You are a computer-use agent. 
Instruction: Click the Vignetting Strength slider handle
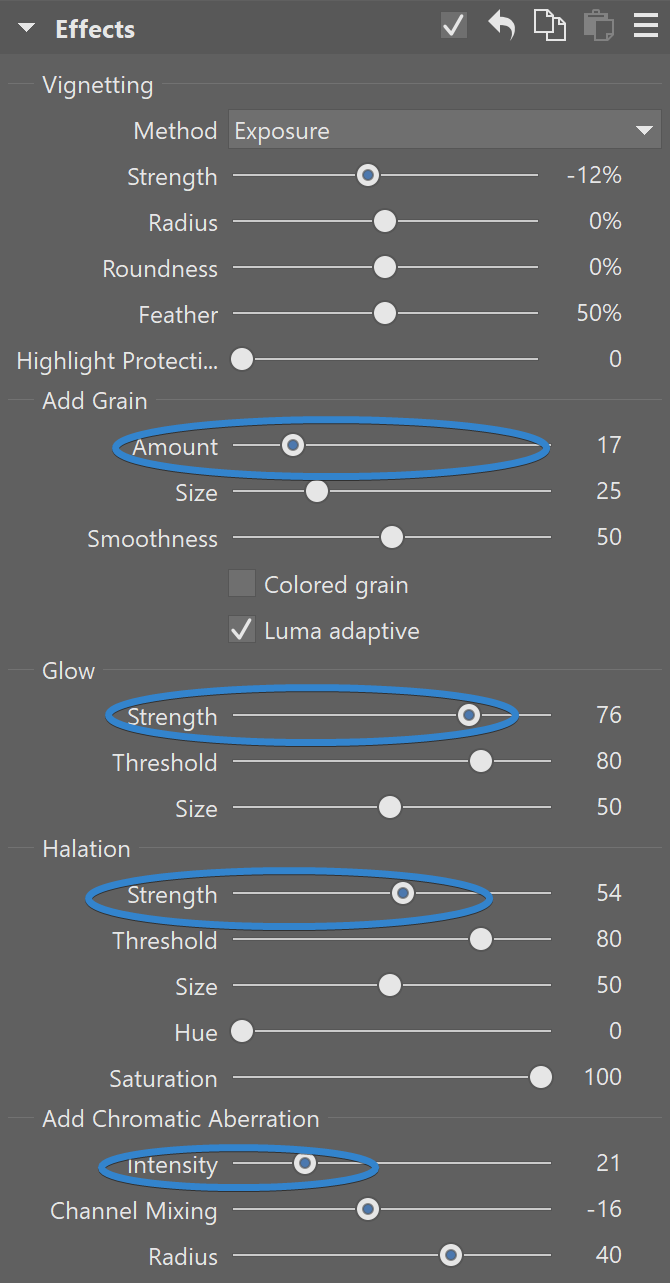368,176
